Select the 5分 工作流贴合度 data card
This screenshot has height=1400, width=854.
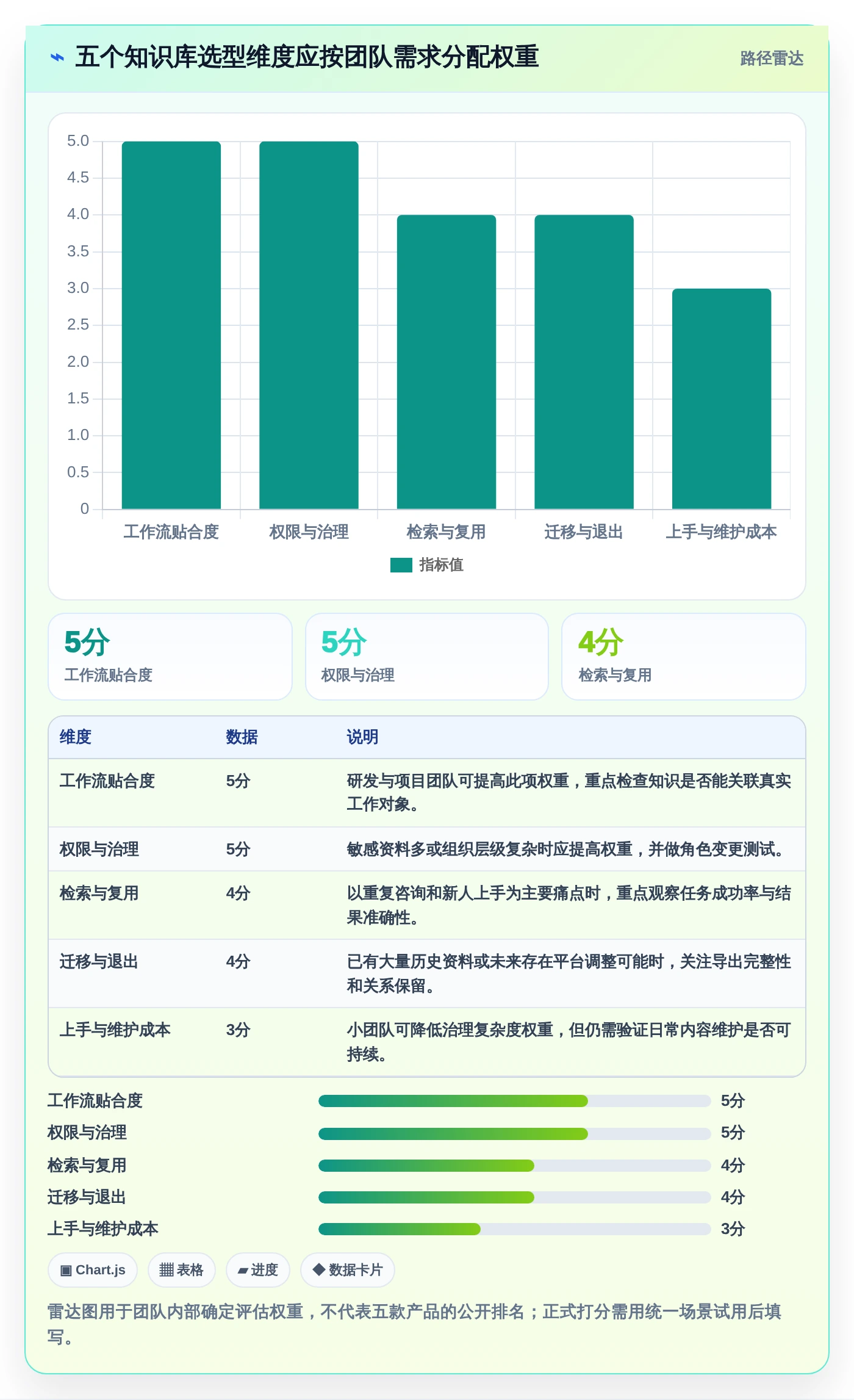(170, 657)
